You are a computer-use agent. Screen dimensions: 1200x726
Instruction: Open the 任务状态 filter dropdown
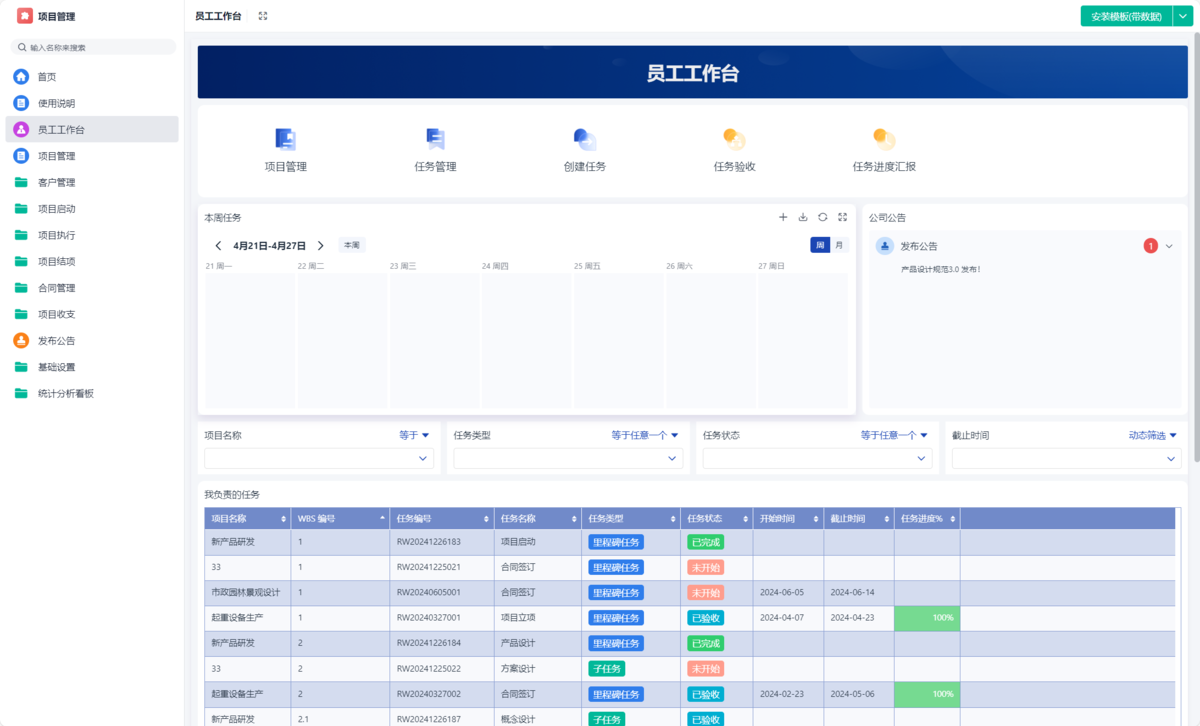tap(817, 458)
